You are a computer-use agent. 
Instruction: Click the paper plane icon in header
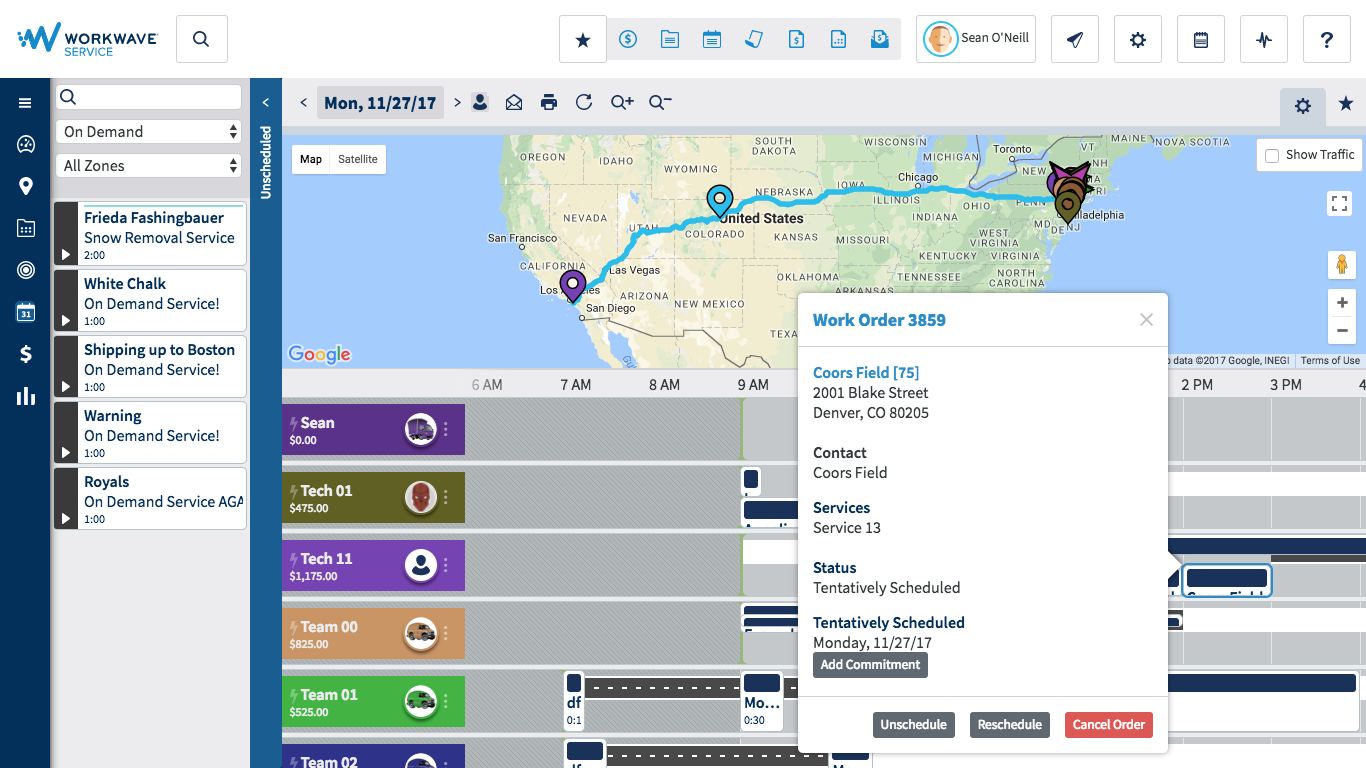[1075, 40]
